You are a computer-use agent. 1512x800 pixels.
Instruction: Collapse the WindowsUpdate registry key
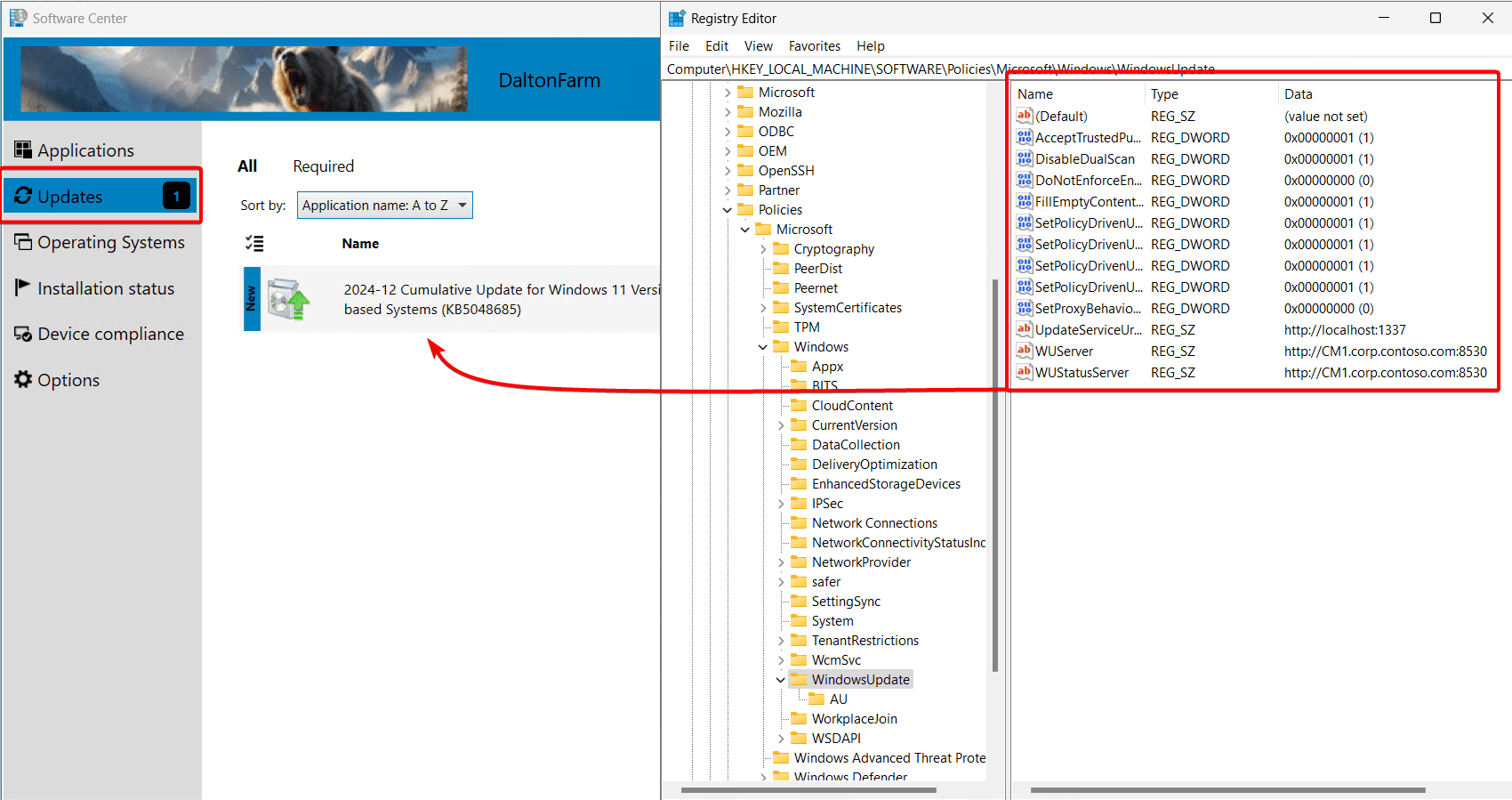tap(781, 680)
